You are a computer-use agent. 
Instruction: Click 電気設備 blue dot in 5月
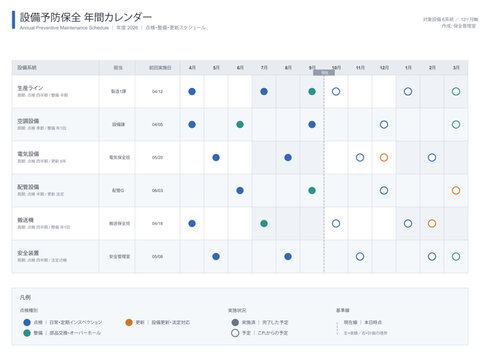(216, 157)
